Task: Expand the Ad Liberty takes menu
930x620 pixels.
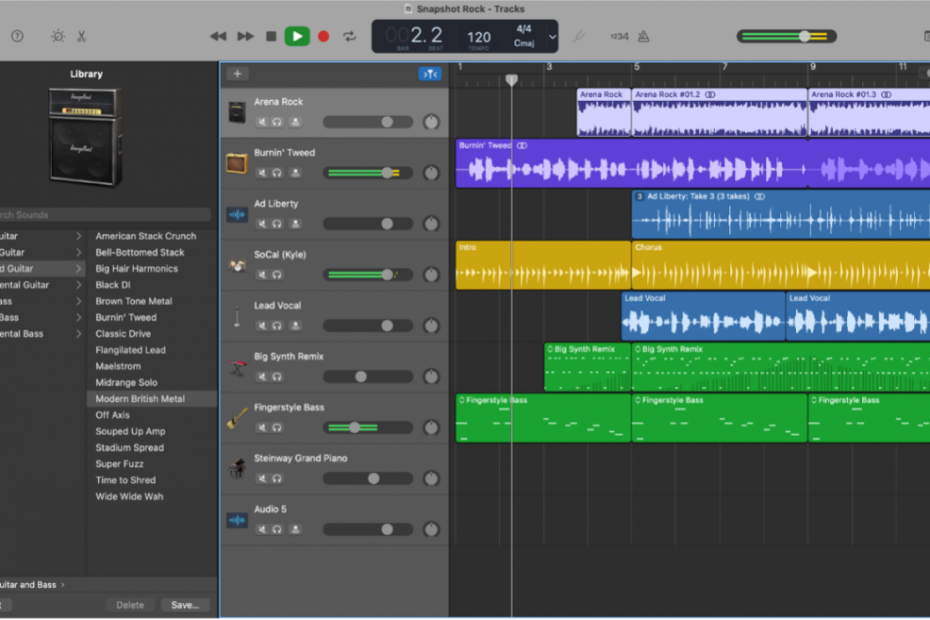Action: click(x=640, y=196)
